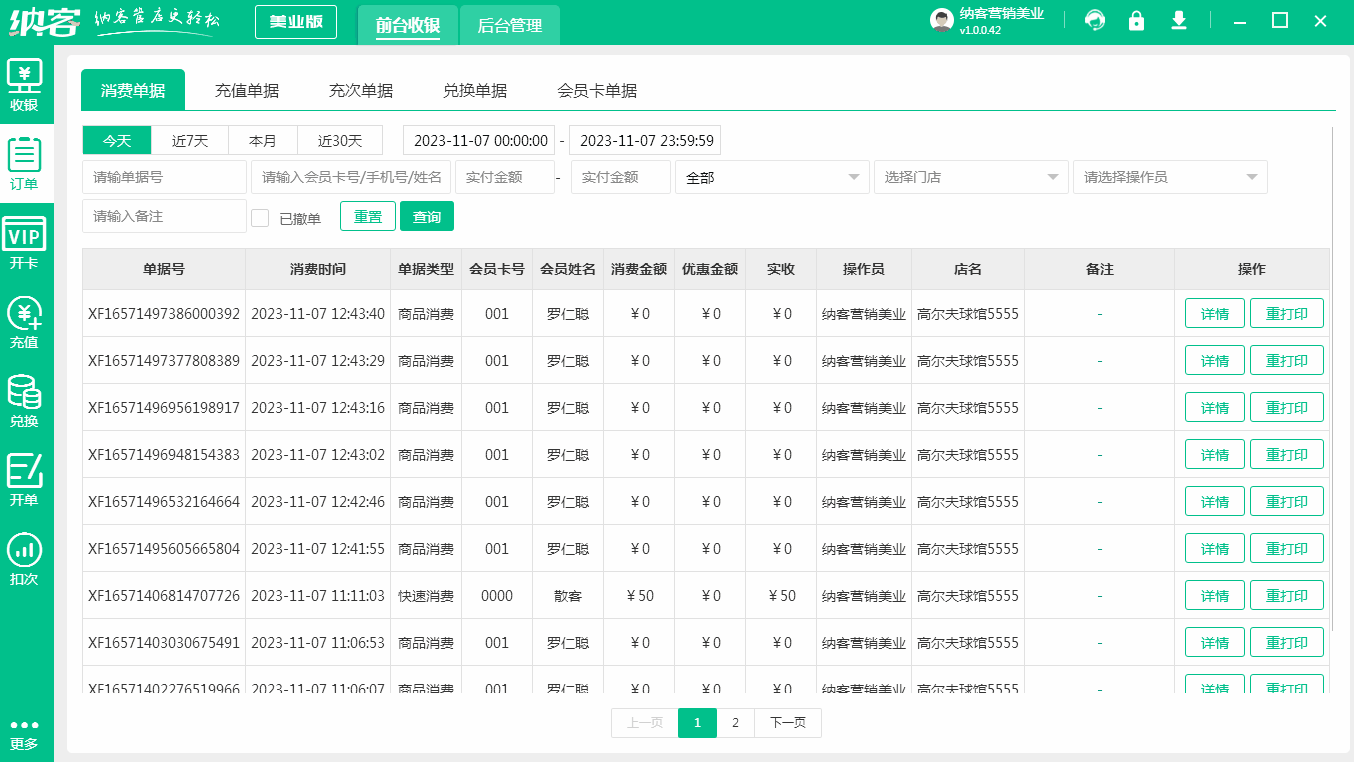Expand the 选择门店 store selector
The height and width of the screenshot is (762, 1354).
970,177
